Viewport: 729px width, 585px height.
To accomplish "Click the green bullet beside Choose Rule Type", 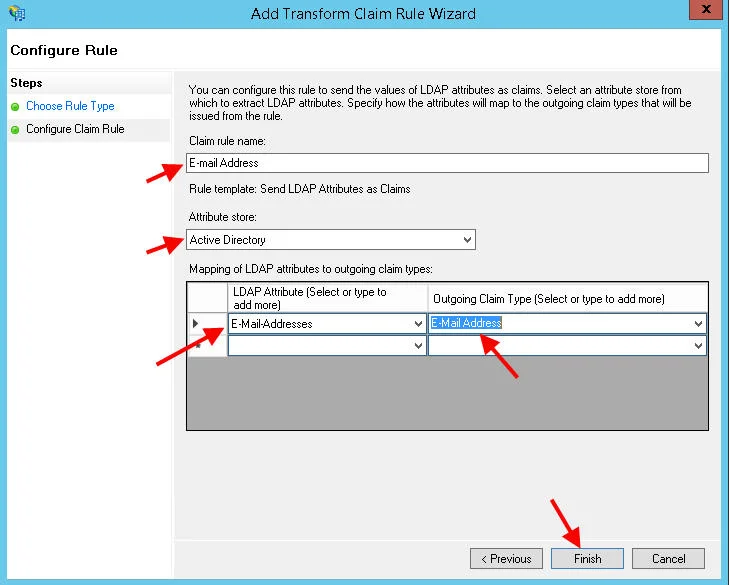I will 15,107.
